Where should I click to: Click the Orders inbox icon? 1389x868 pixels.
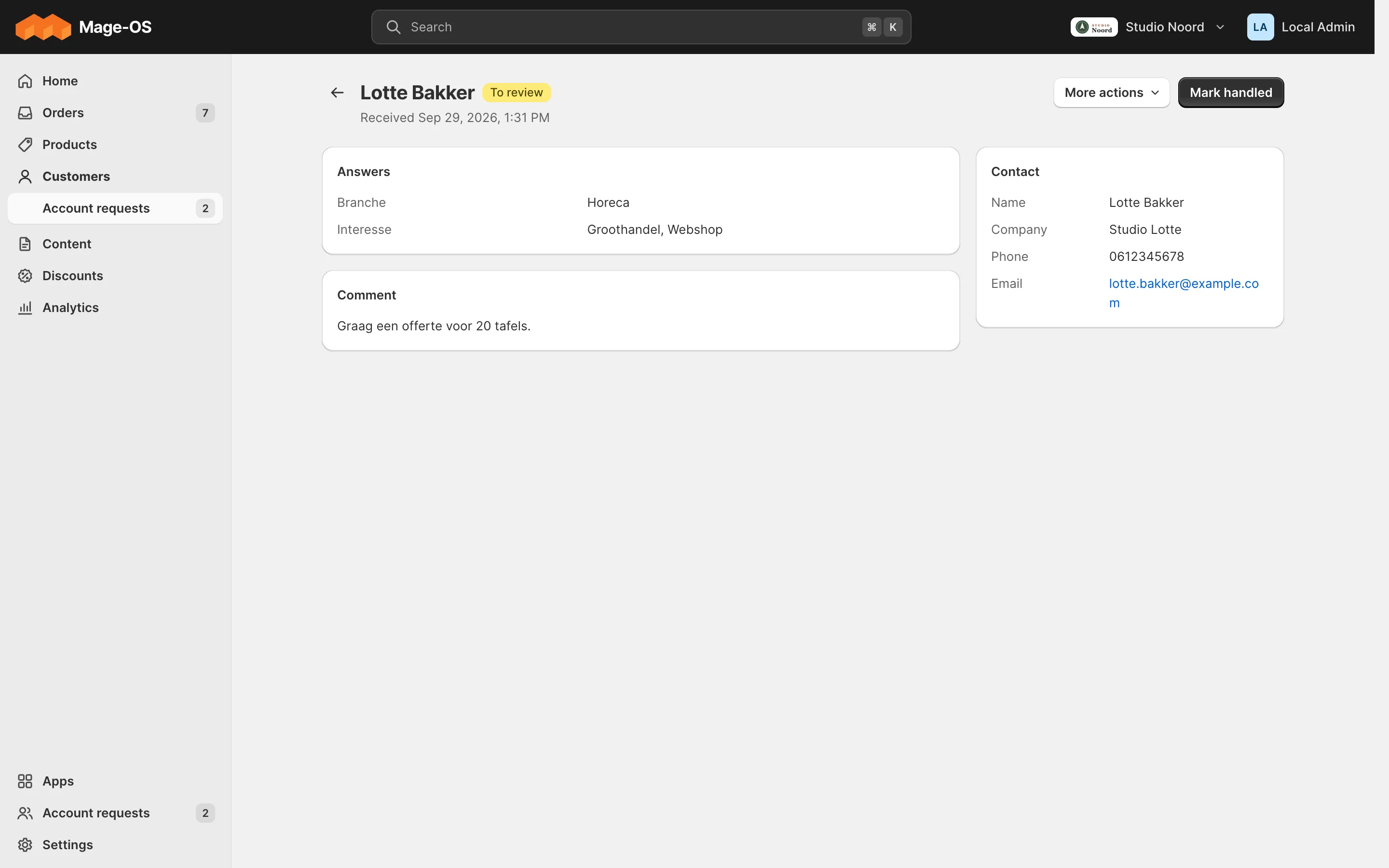25,112
